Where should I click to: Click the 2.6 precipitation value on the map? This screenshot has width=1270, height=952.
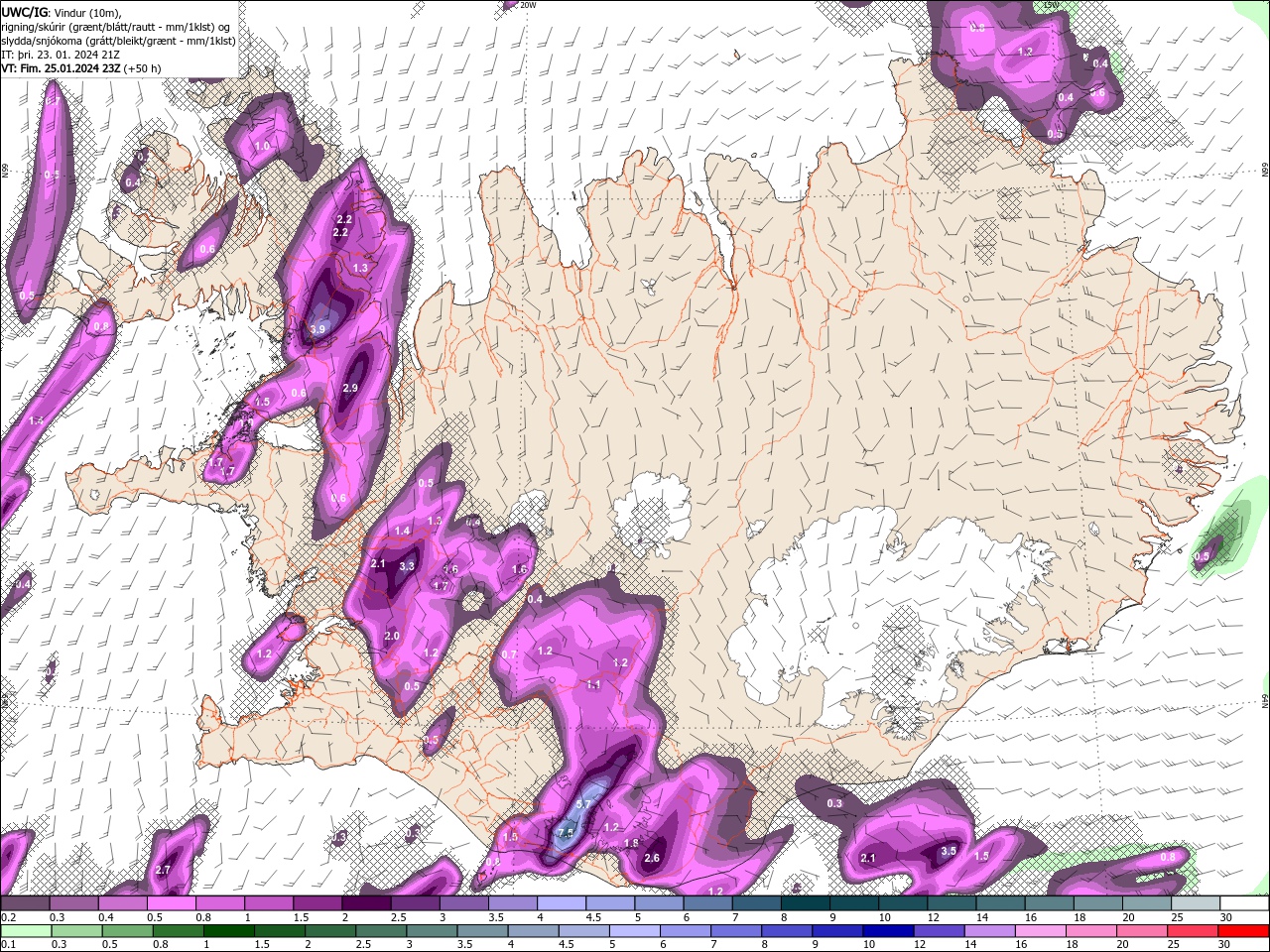pos(652,858)
